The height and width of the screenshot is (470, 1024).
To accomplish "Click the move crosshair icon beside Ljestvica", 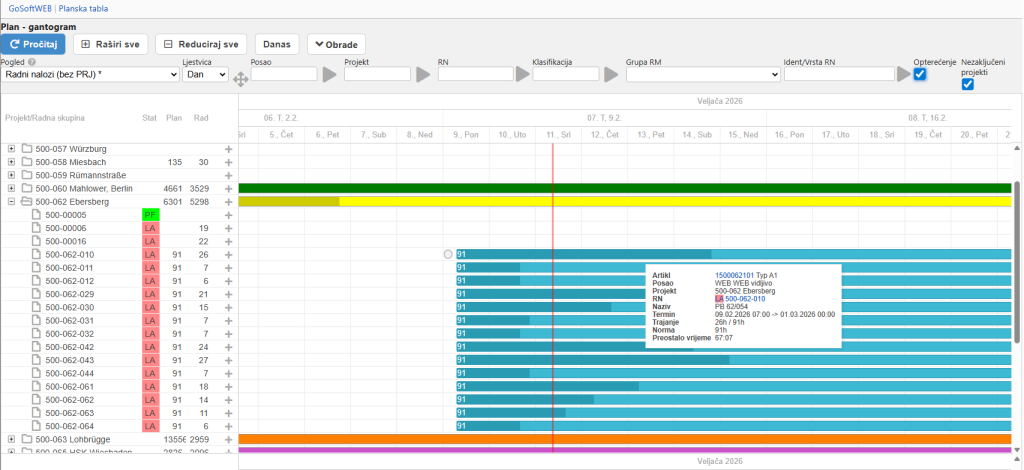I will [x=240, y=80].
